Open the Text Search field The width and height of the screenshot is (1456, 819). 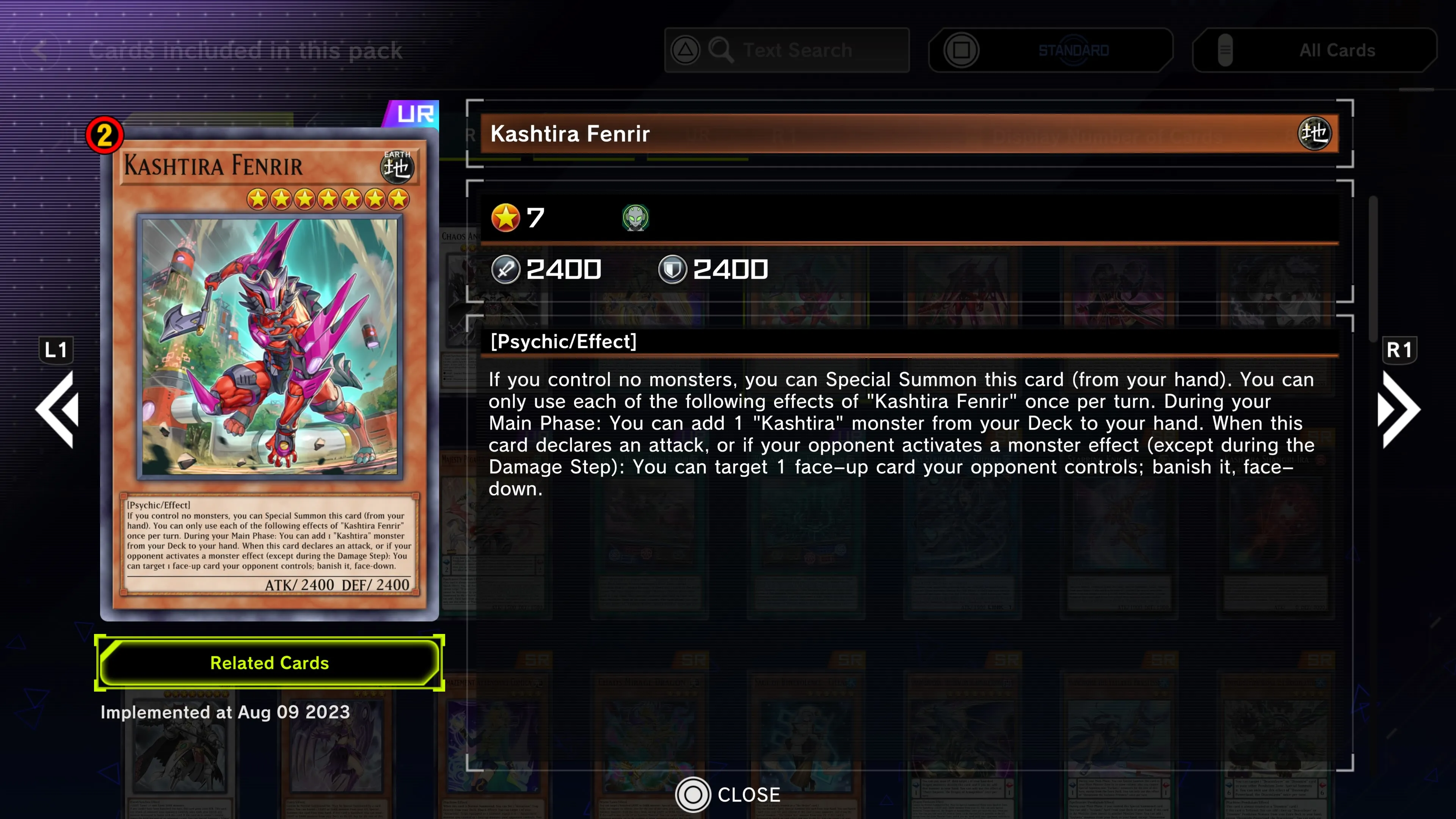(x=787, y=50)
